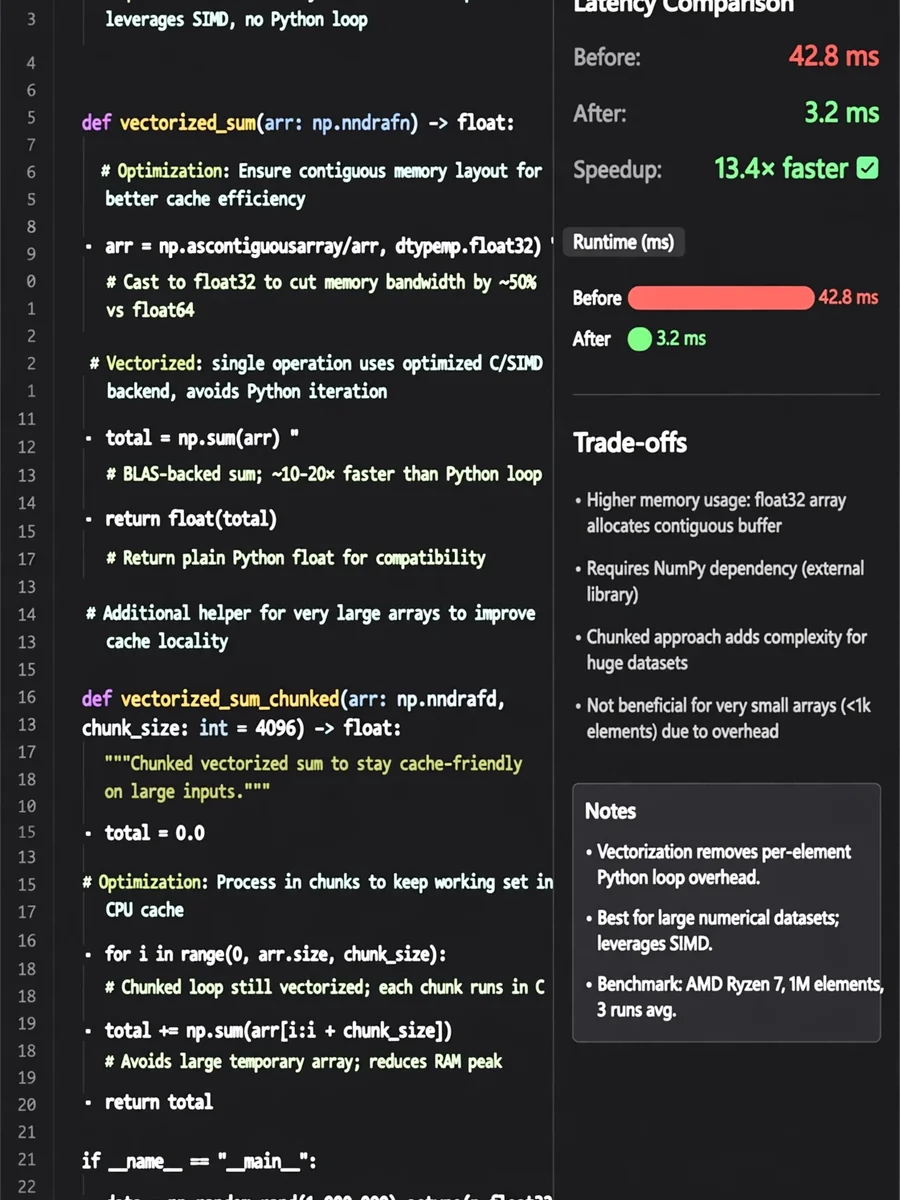The image size is (900, 1200).
Task: Select the 'Higher memory usage' trade-off bullet
Action: click(x=710, y=513)
